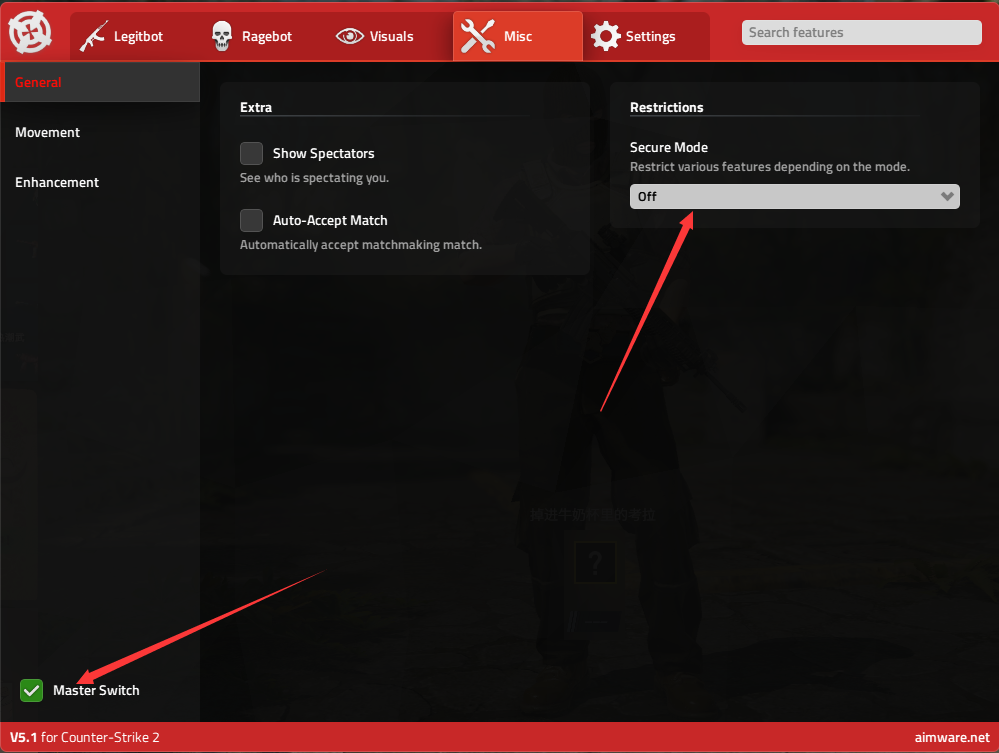This screenshot has height=753, width=999.
Task: Click the Visuals tab label text
Action: coord(391,37)
